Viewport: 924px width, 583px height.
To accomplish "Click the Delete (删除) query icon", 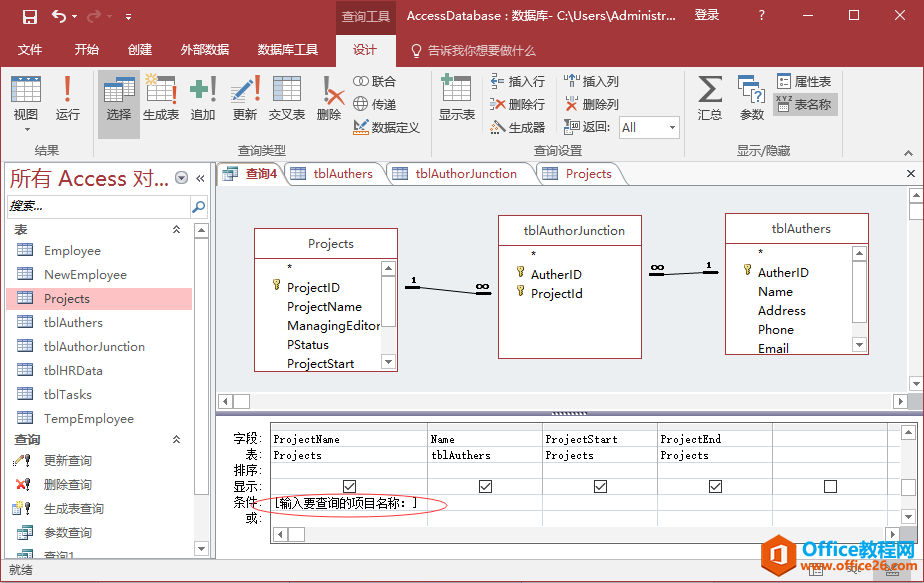I will [329, 98].
